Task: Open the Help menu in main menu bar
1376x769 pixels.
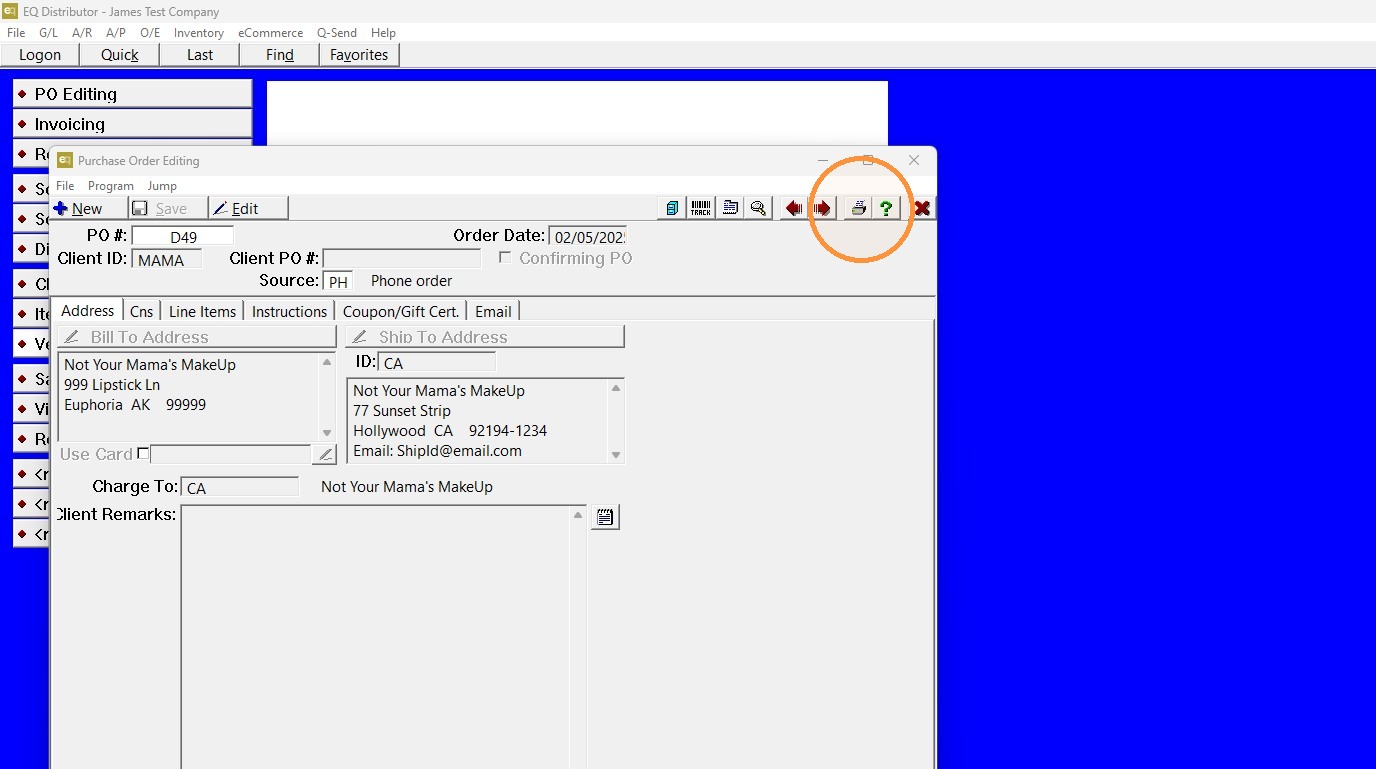Action: tap(383, 33)
